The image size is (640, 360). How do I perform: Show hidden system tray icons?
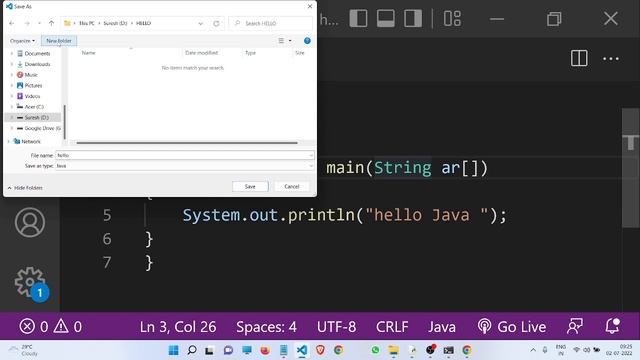(533, 350)
